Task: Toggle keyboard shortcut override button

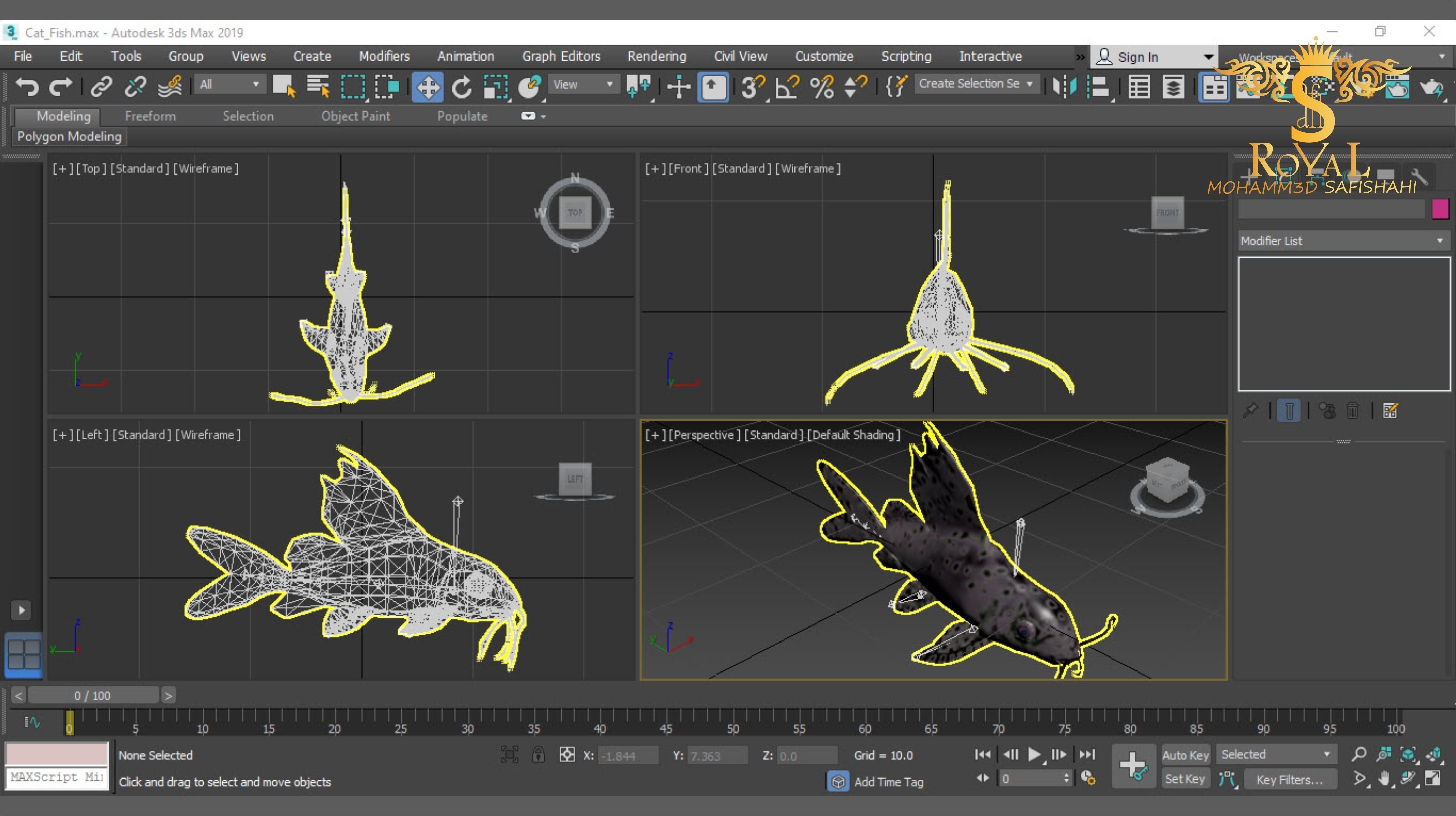Action: point(713,87)
